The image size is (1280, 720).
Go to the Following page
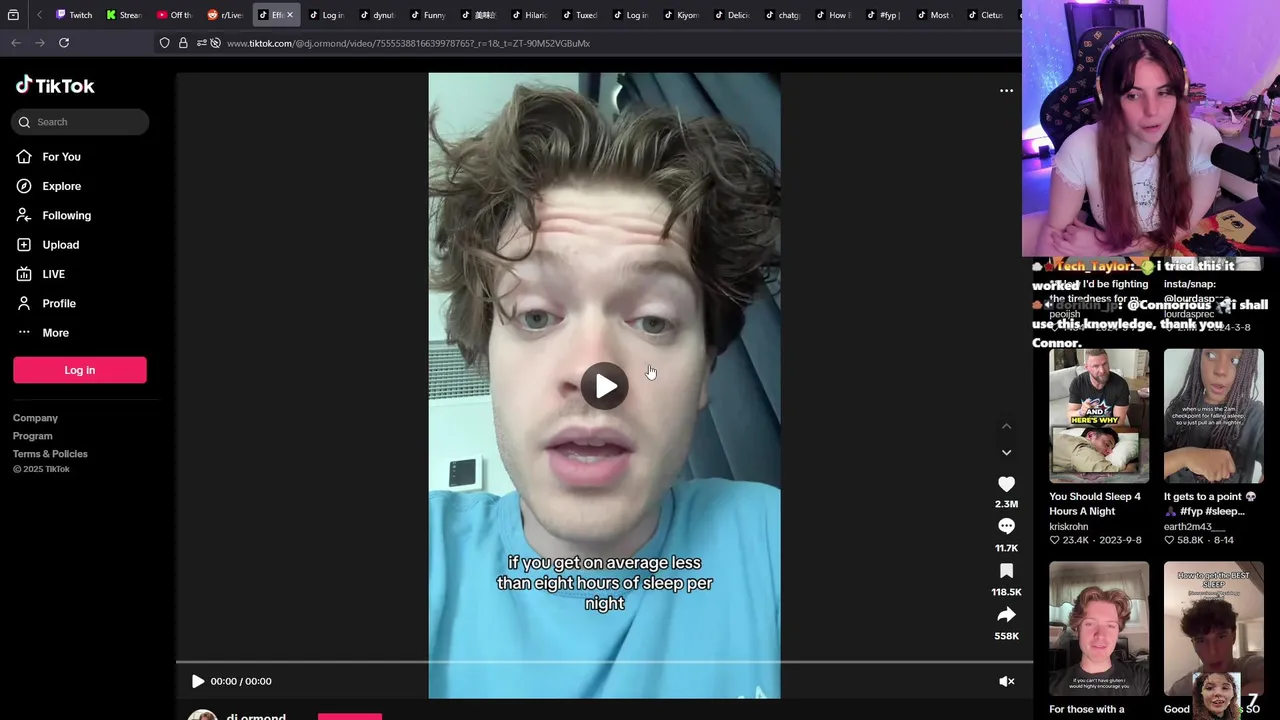coord(66,215)
